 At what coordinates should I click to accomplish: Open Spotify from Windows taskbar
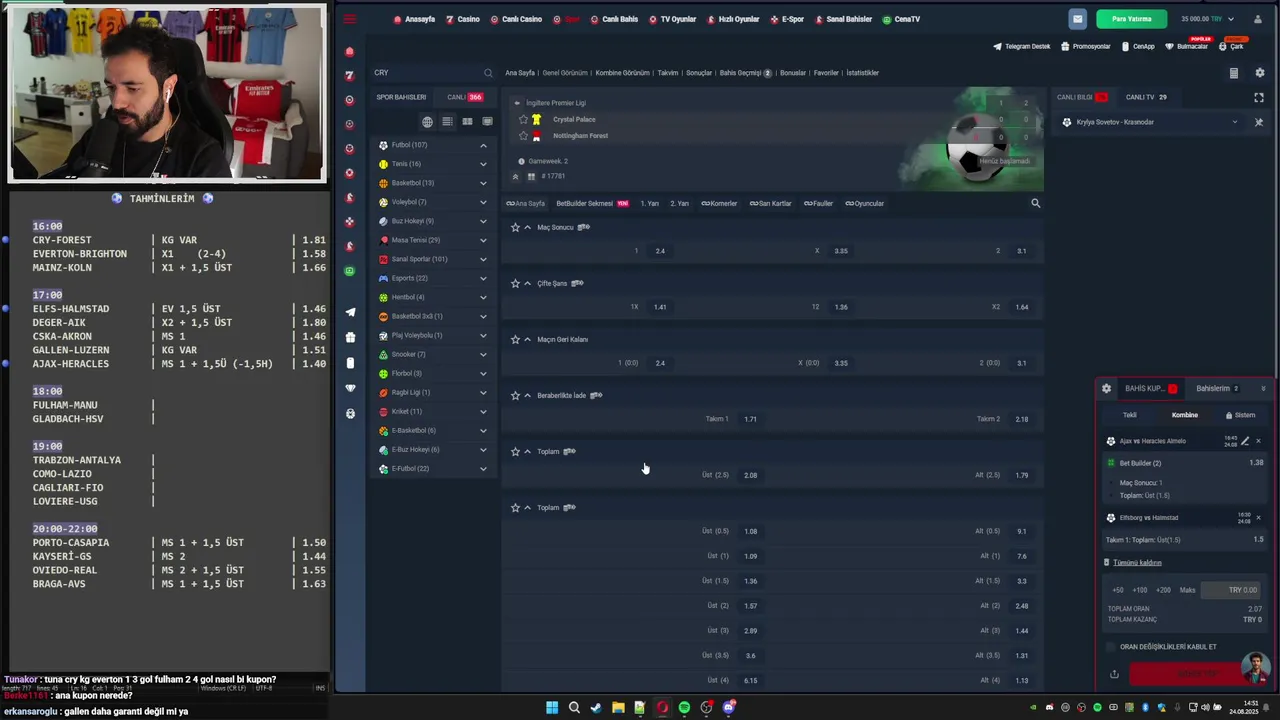(684, 708)
